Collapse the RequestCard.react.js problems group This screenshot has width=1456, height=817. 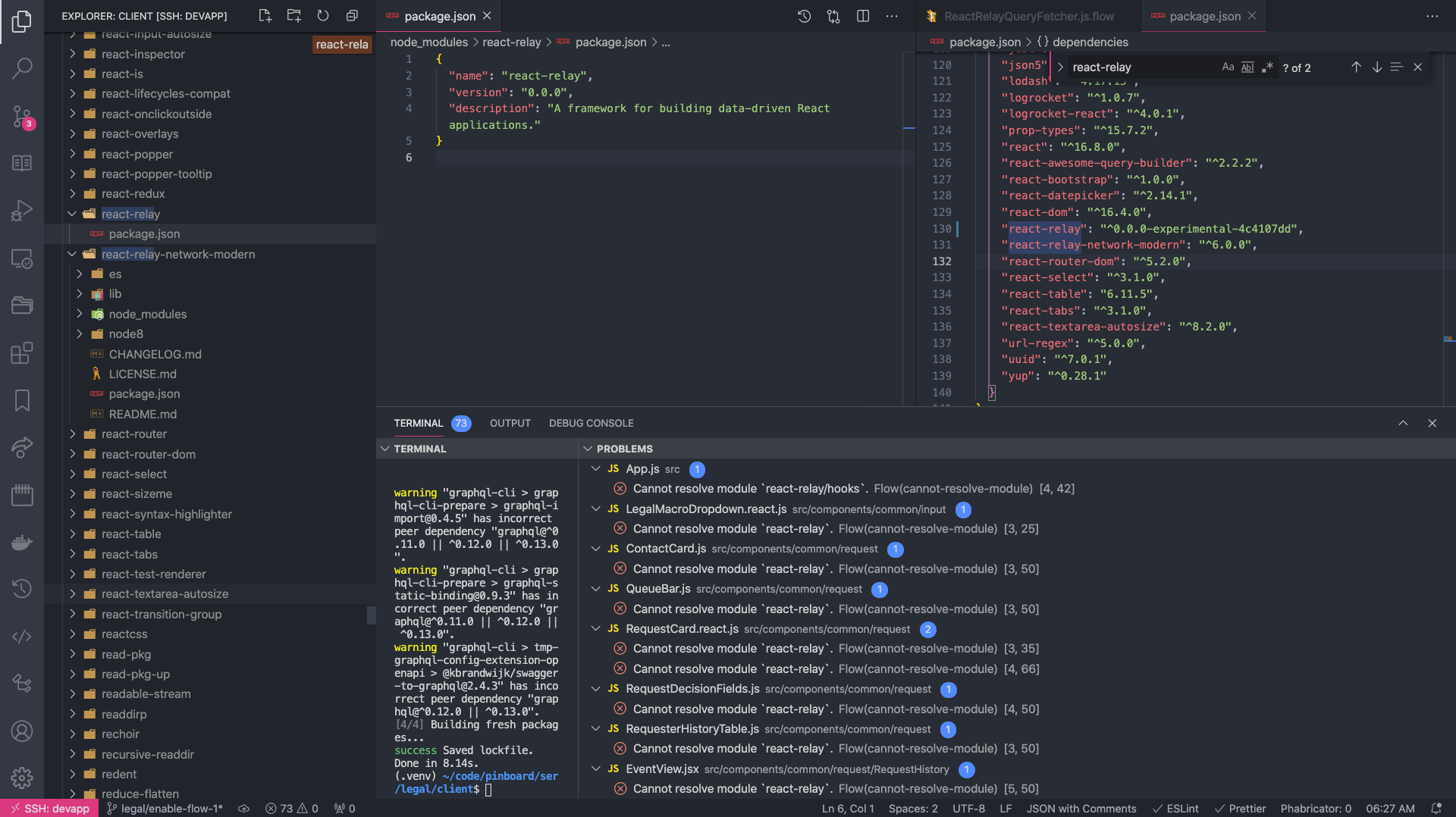[x=595, y=629]
